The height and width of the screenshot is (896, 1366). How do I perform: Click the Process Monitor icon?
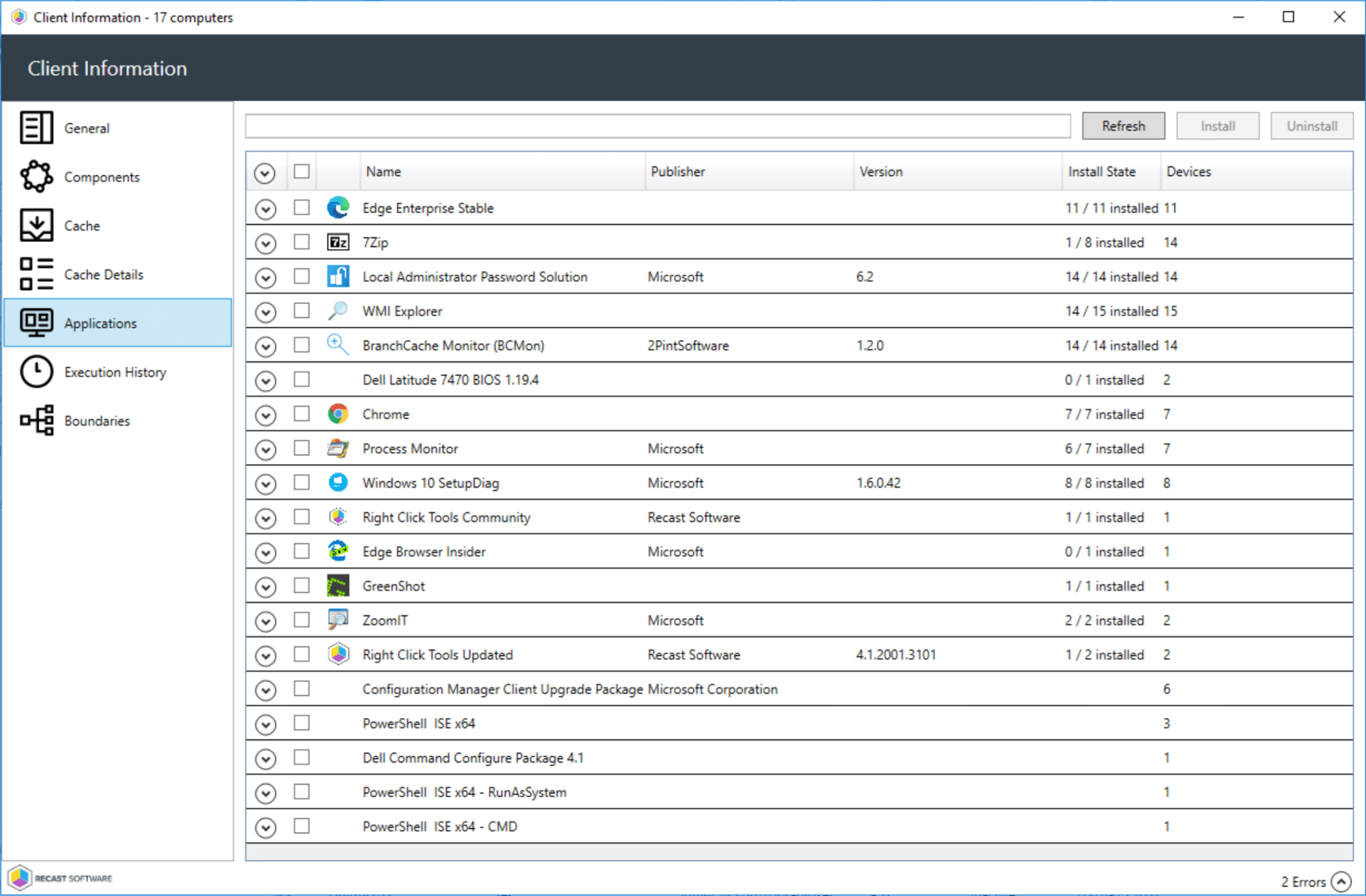pos(338,449)
